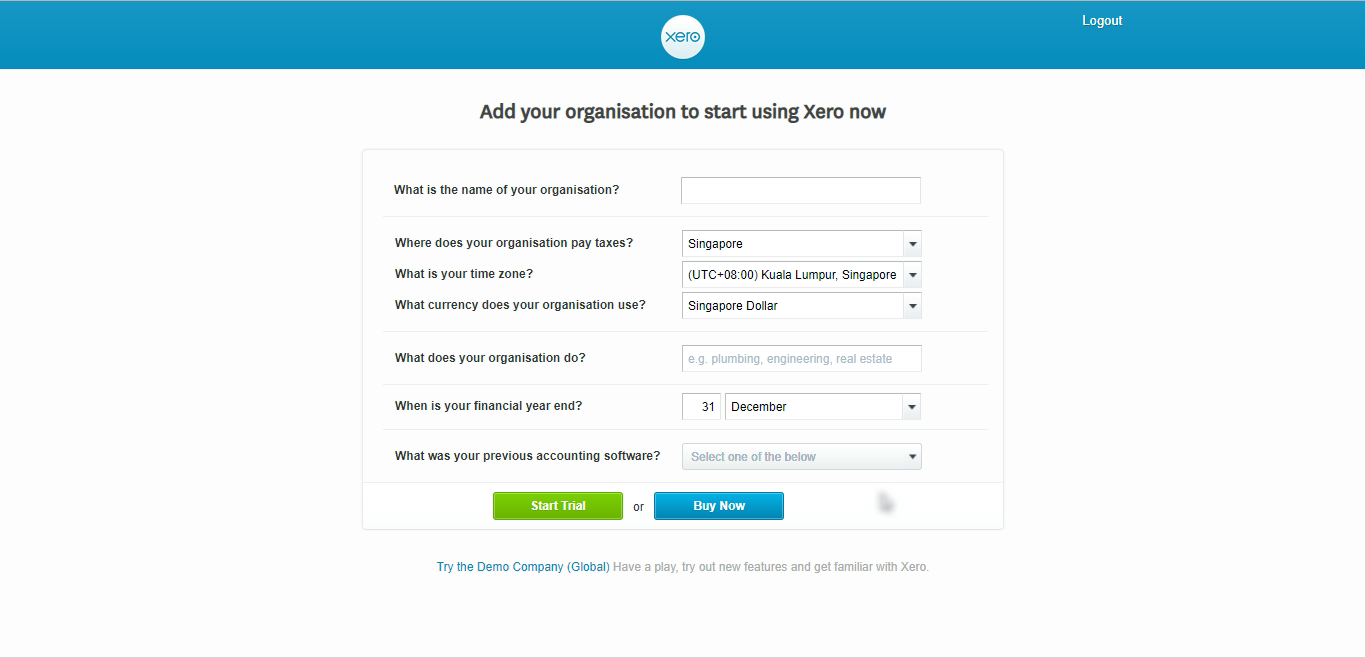Open the previous accounting software dropdown
Screen dimensions: 1365x657
(x=801, y=457)
